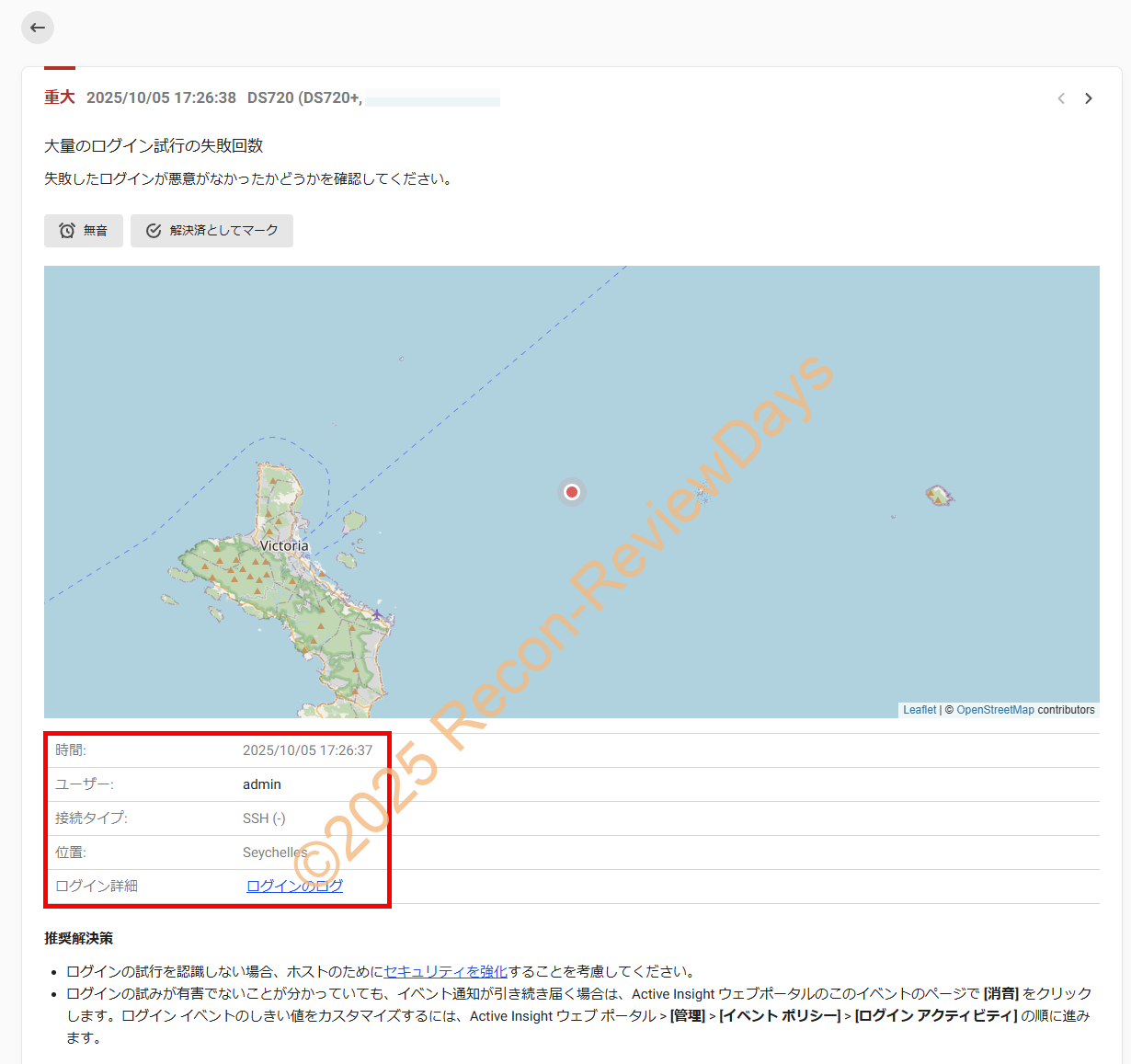Click the small island east of the marker
Image resolution: width=1131 pixels, height=1064 pixels.
pos(938,496)
